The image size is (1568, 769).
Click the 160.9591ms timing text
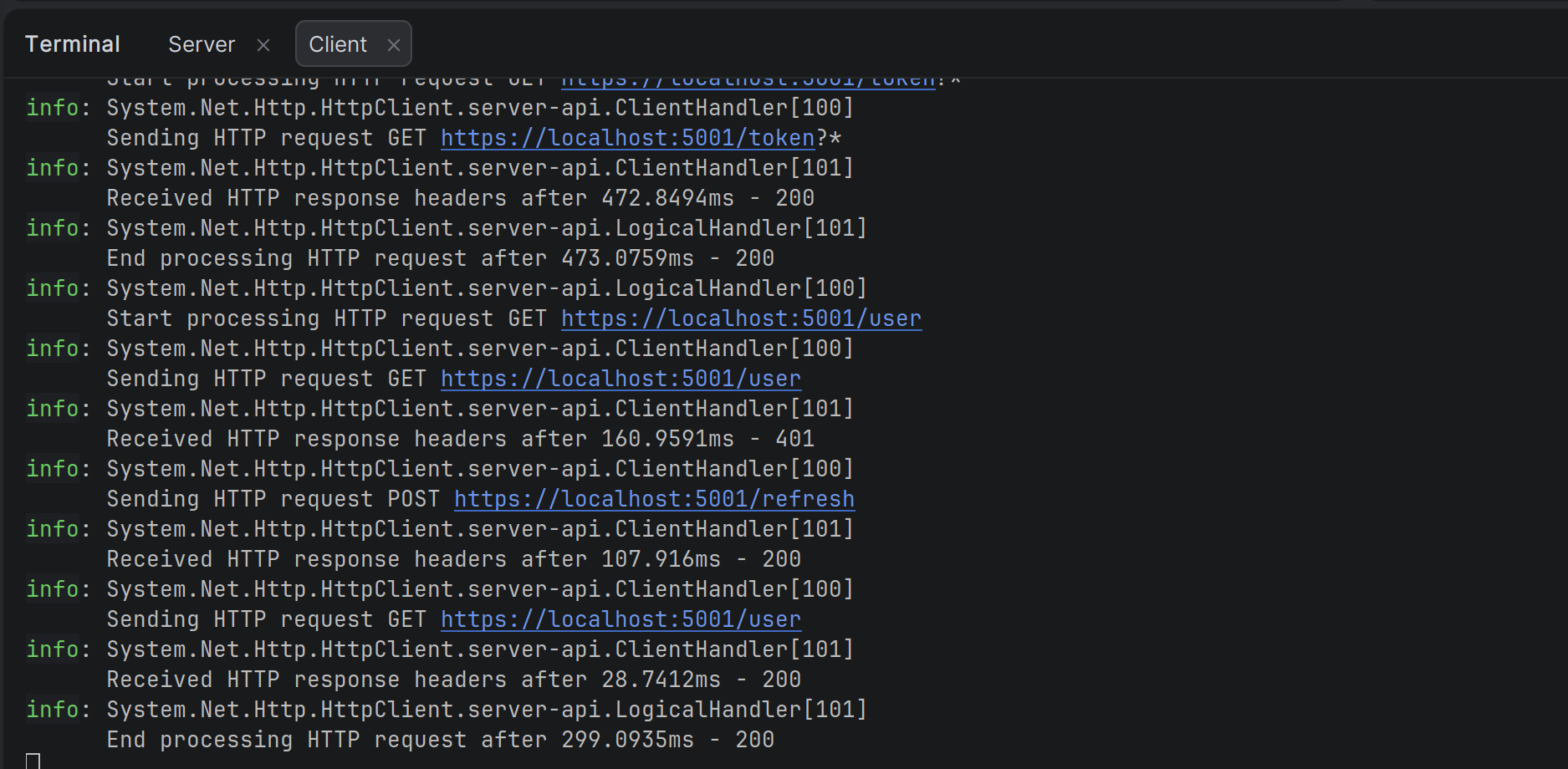(x=667, y=439)
